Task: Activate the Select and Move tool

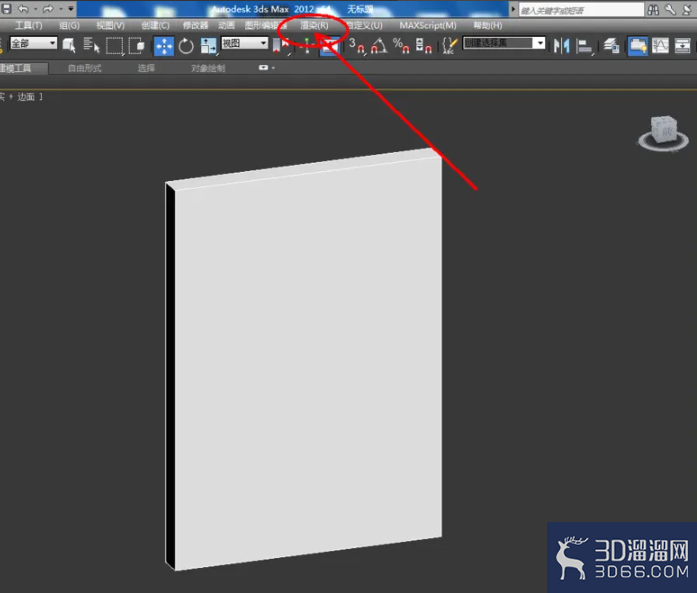Action: [x=164, y=46]
